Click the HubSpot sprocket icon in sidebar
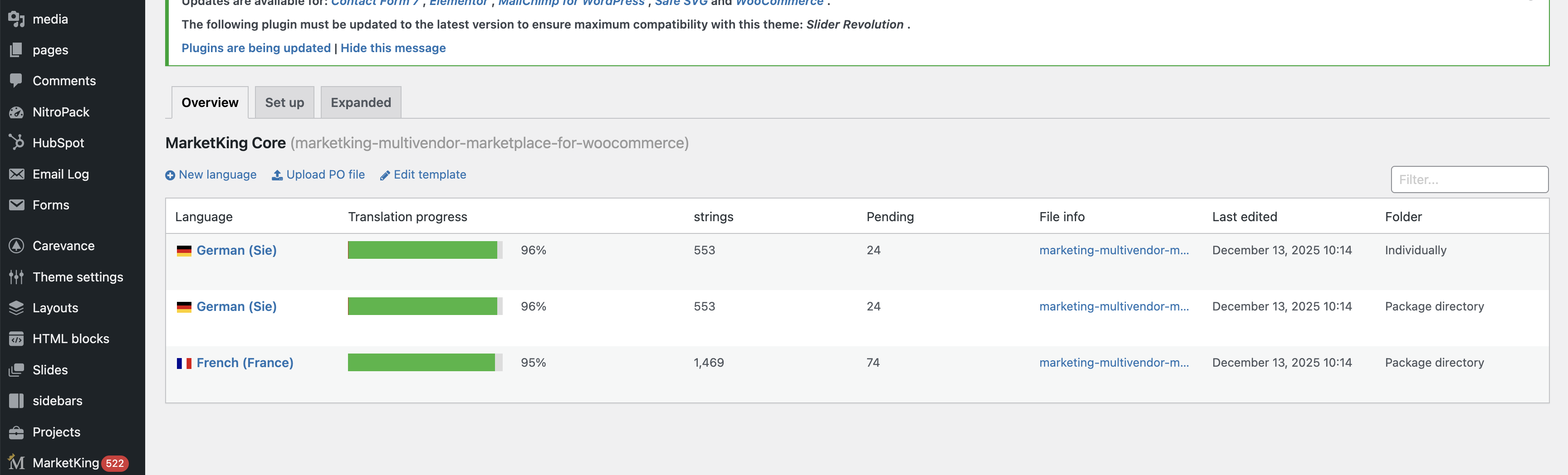Viewport: 1568px width, 475px height. click(x=16, y=142)
